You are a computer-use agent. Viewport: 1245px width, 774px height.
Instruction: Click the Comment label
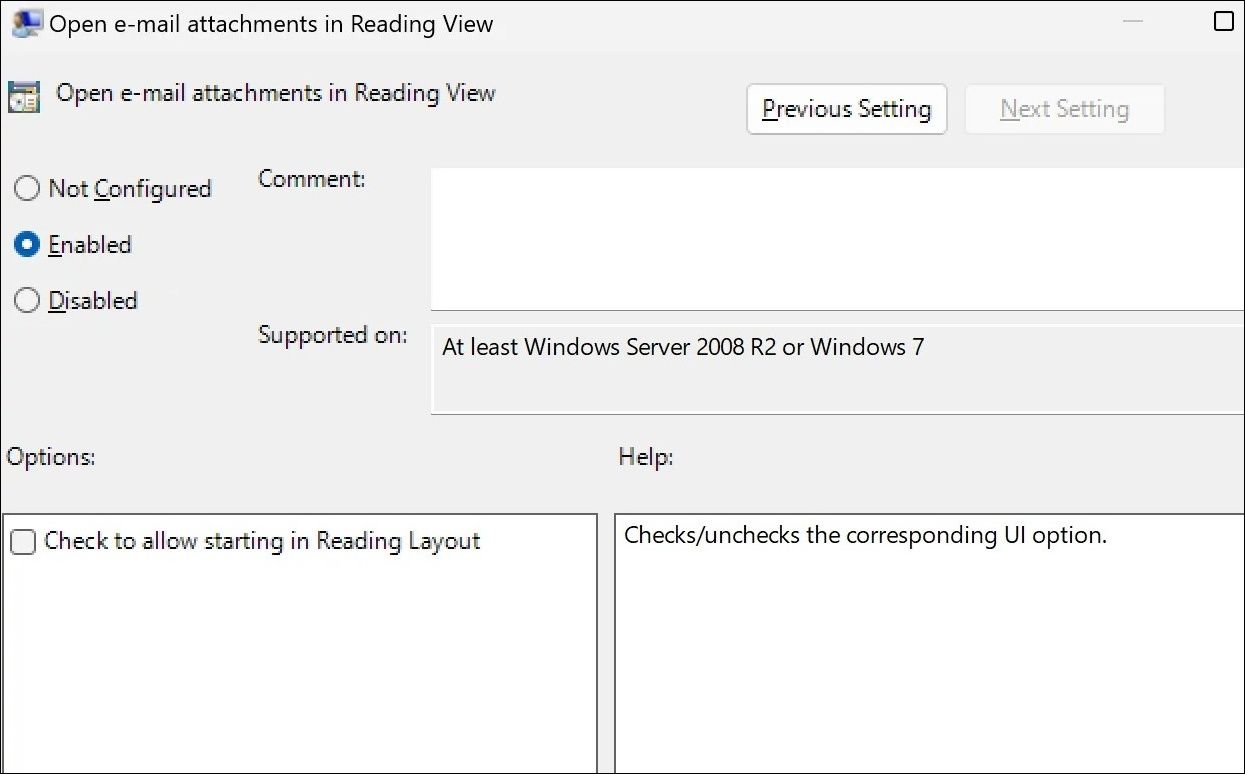point(312,180)
